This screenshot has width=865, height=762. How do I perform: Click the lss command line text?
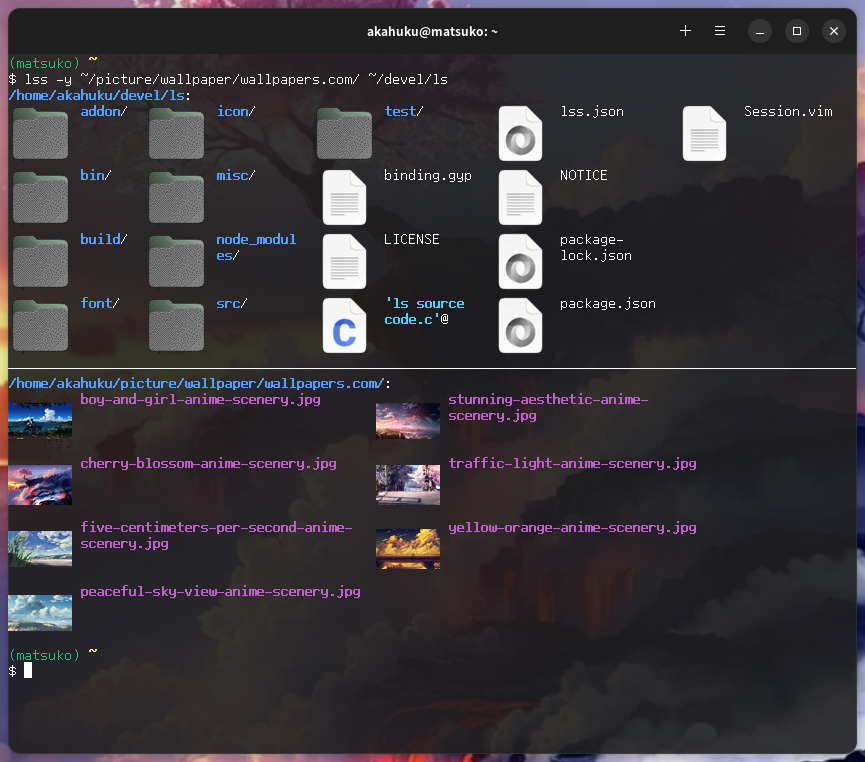click(236, 79)
